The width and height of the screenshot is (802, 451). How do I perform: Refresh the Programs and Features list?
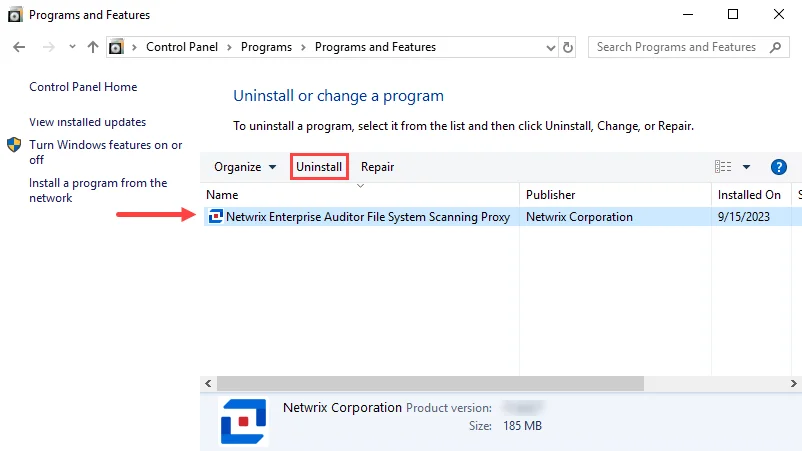[568, 48]
